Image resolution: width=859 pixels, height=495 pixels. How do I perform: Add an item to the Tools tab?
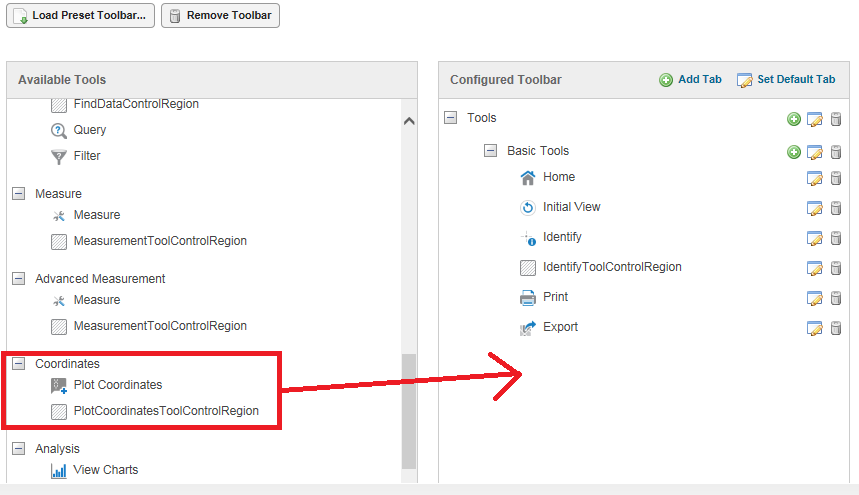click(794, 119)
